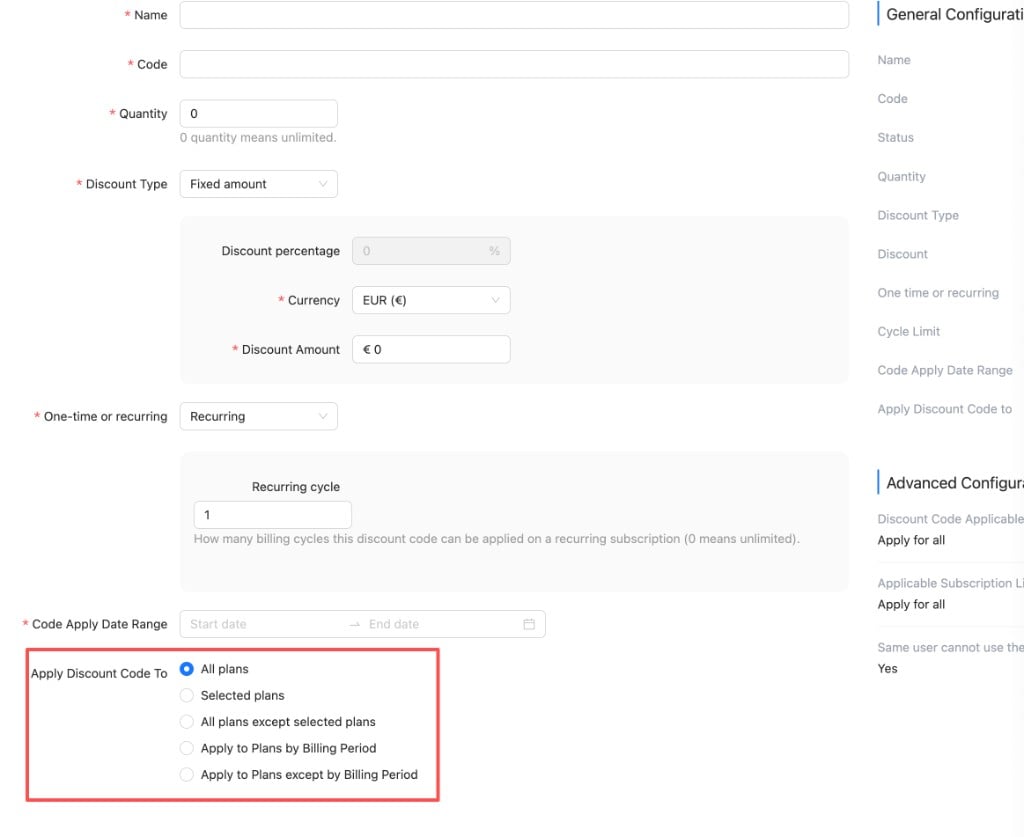Screen dimensions: 1024x837
Task: Click the Advanced Configuration heading
Action: [x=954, y=483]
